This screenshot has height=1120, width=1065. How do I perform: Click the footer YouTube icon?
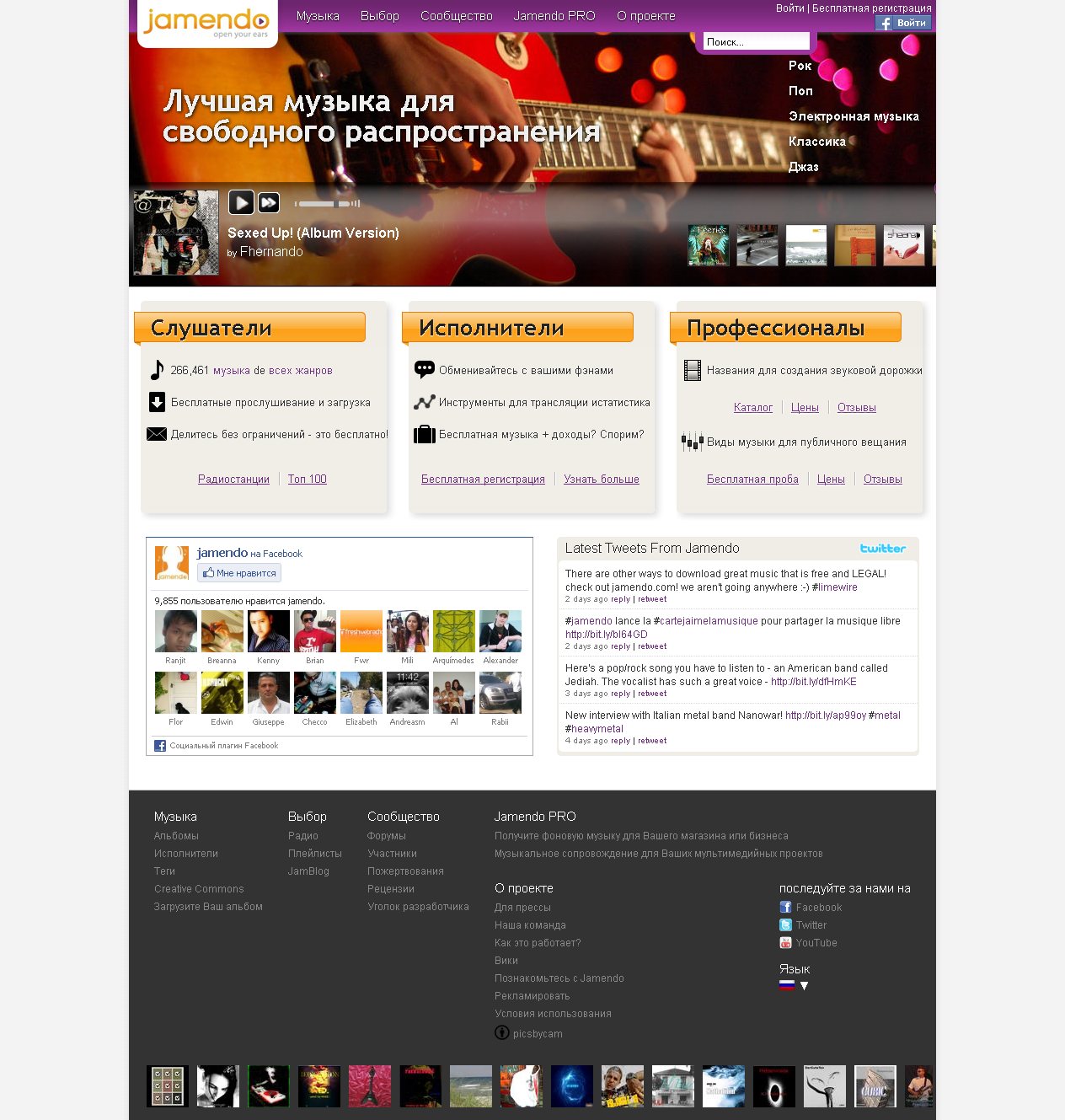(x=785, y=943)
